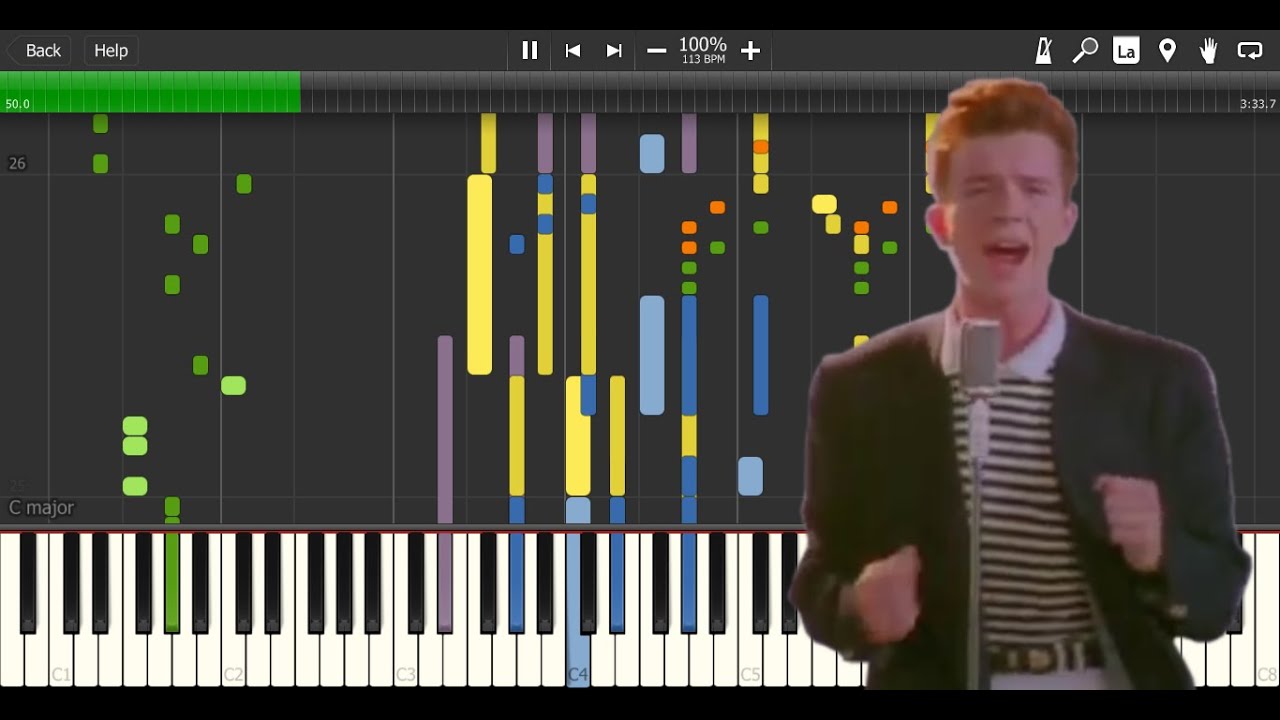Click the 100% 113 BPM speed display
The width and height of the screenshot is (1280, 720).
[703, 50]
